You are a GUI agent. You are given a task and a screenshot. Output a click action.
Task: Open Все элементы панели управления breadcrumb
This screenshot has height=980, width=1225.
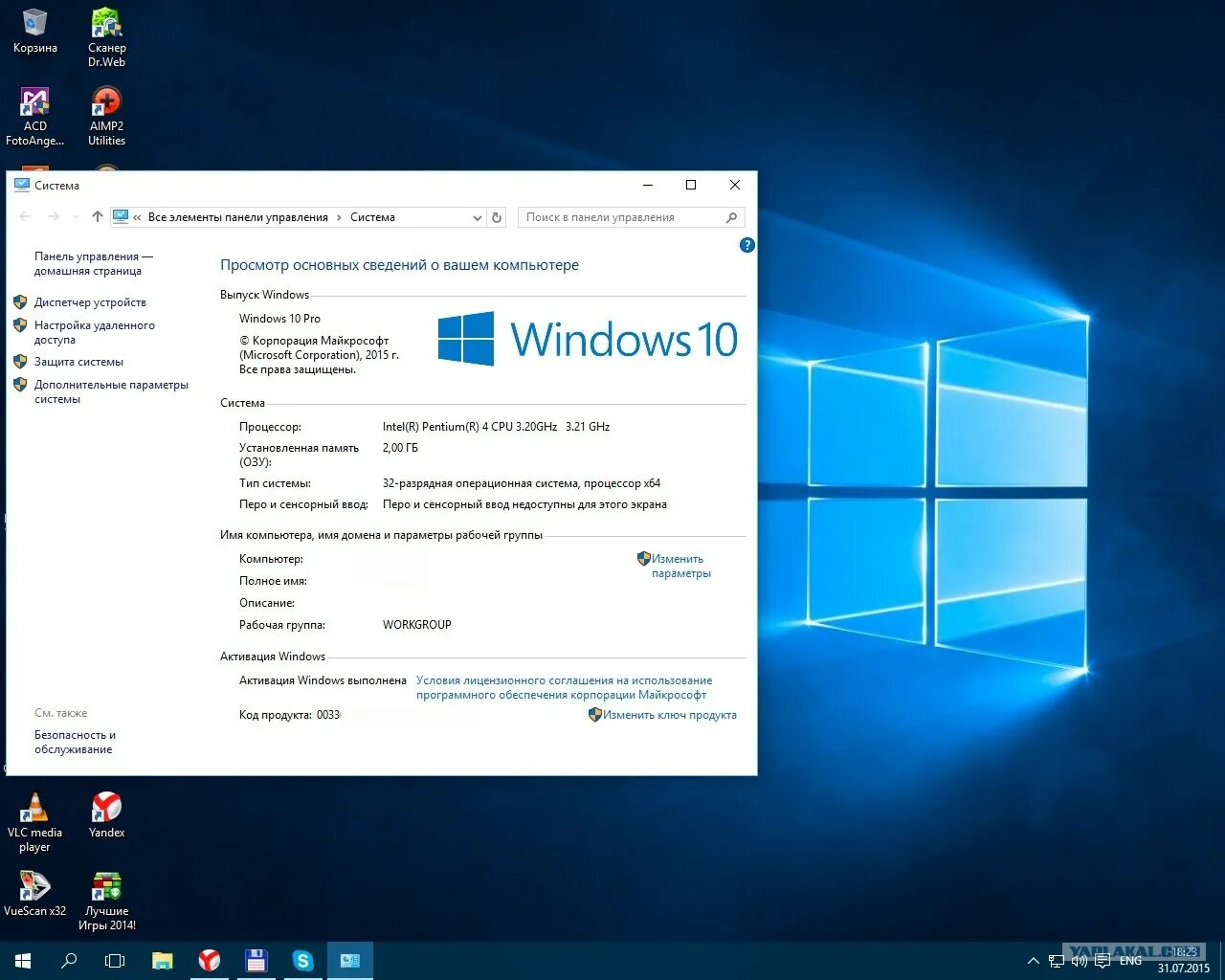(x=238, y=217)
